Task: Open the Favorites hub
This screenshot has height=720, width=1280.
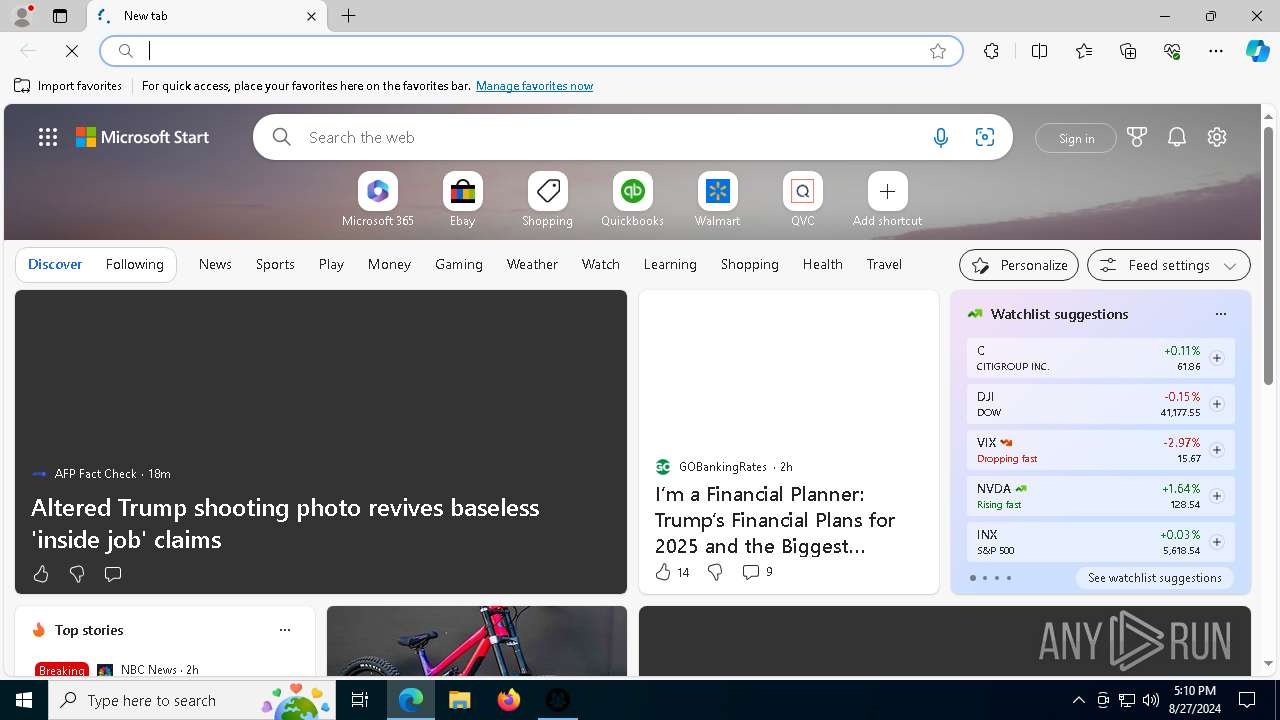Action: click(1084, 51)
